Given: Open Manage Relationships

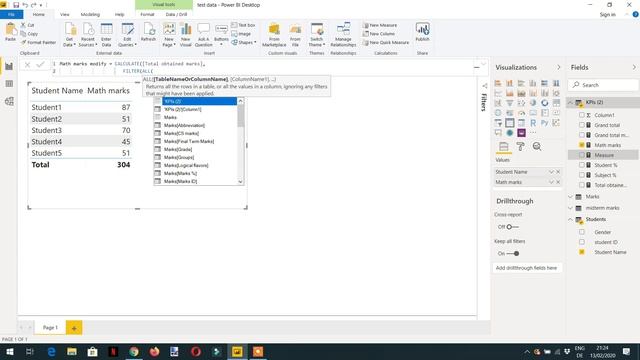Looking at the screenshot, I should (x=343, y=34).
